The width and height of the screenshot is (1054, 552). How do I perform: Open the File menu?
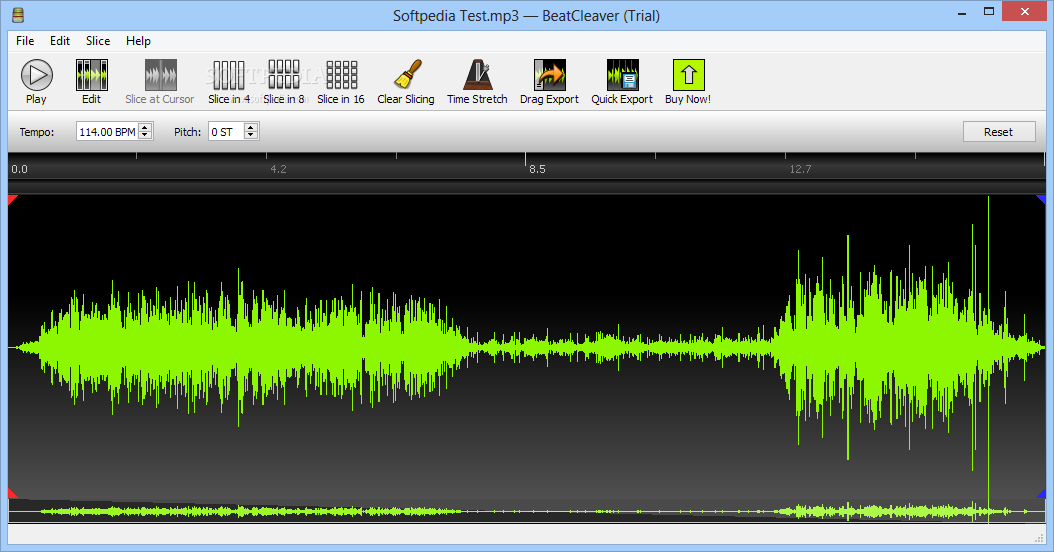pos(25,40)
